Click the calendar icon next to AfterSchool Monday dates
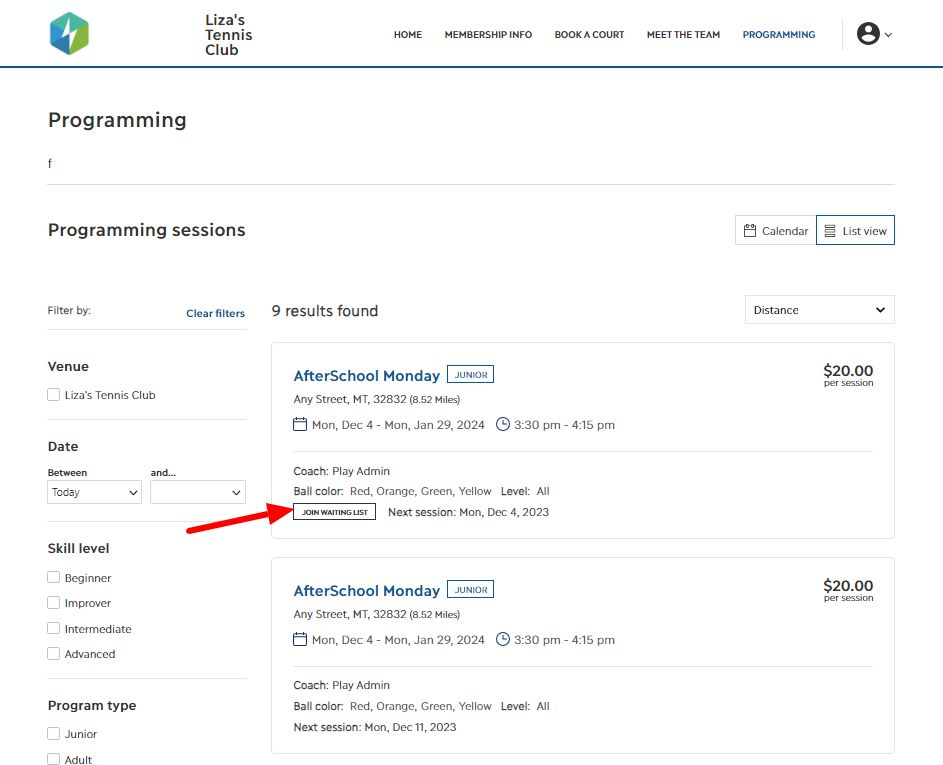Image resolution: width=943 pixels, height=765 pixels. point(299,424)
